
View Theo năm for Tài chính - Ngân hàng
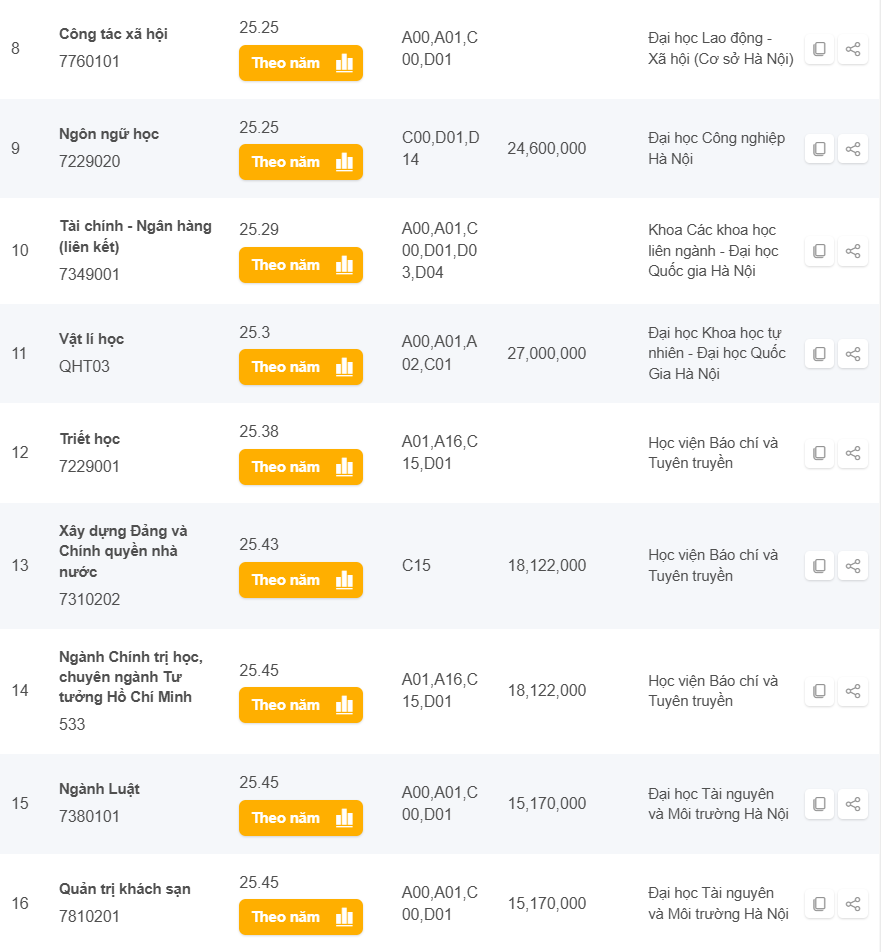[x=300, y=265]
